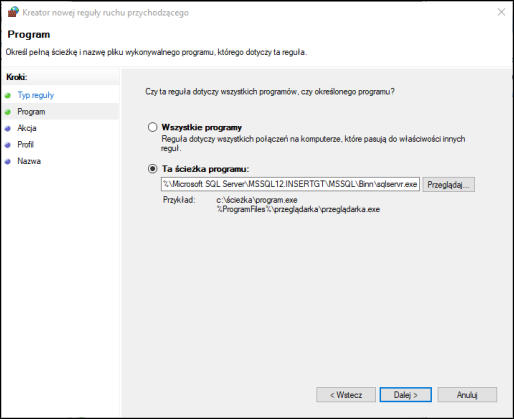Select the 'Wszystkie programy' radio button
This screenshot has height=419, width=514.
tap(152, 127)
